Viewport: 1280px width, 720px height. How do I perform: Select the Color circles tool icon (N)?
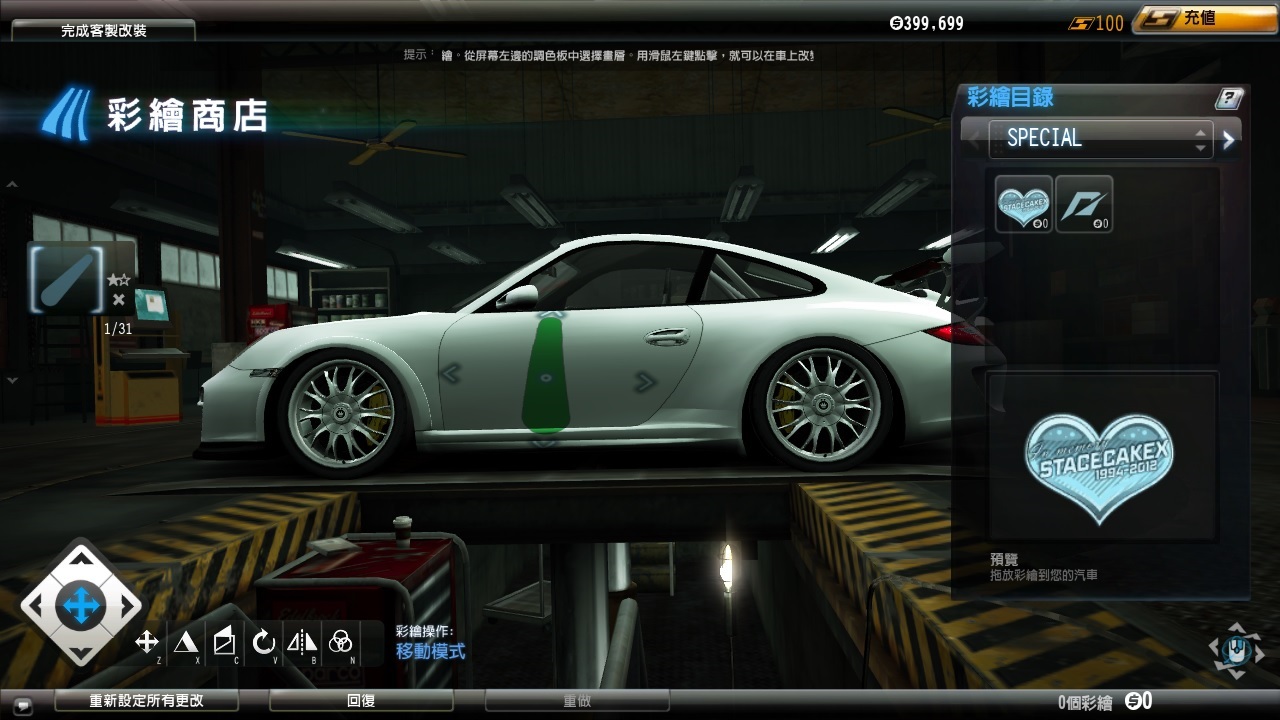[341, 642]
